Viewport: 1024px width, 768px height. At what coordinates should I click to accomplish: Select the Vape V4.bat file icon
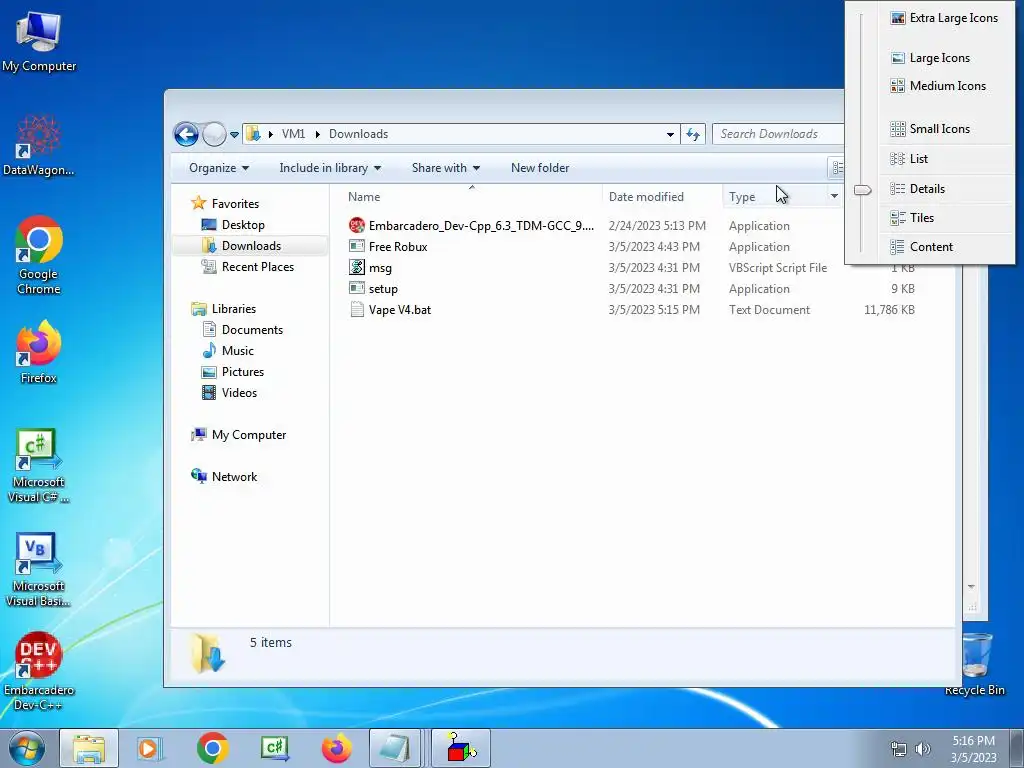357,310
